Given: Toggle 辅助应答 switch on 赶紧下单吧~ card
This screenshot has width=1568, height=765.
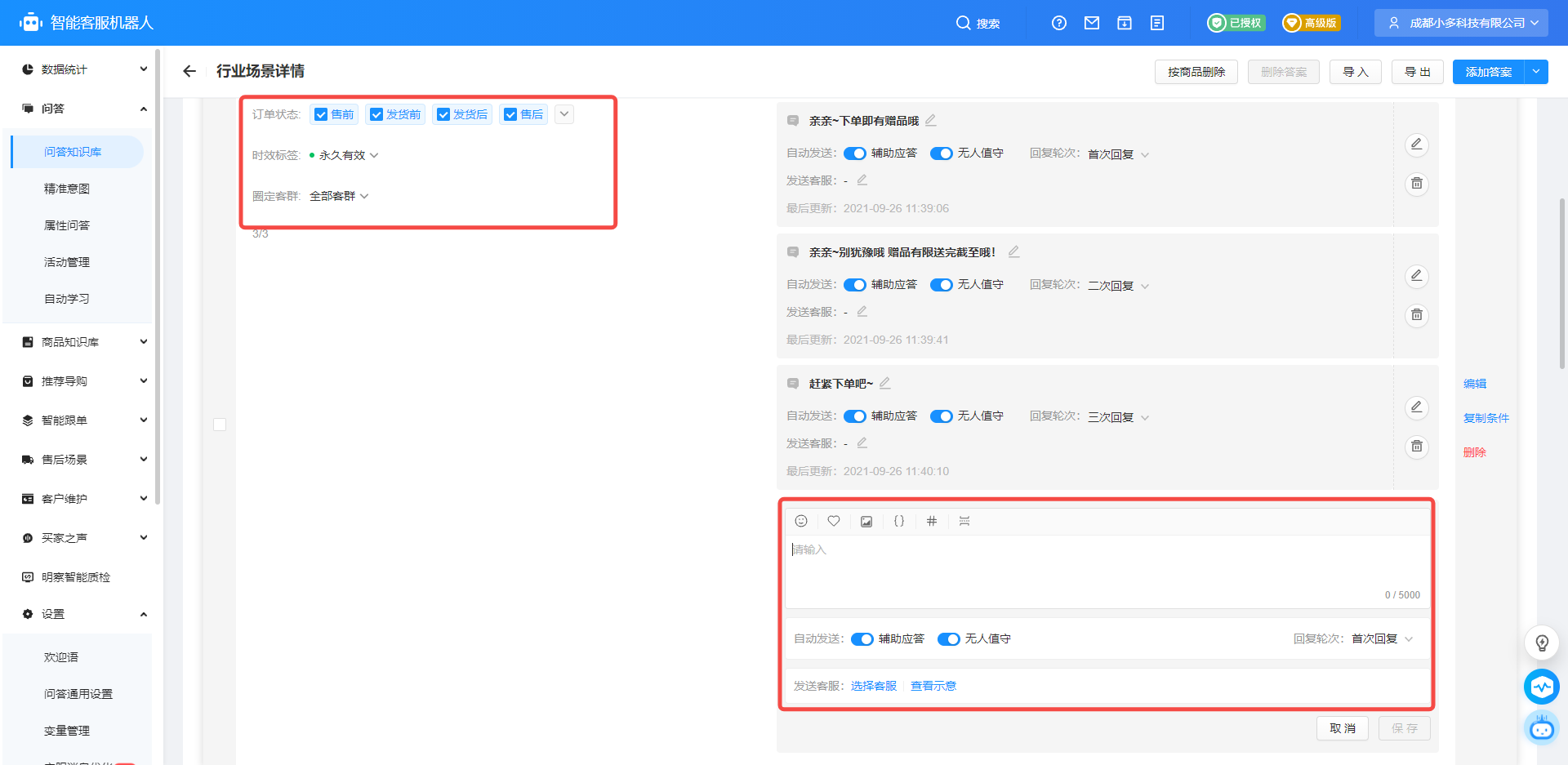Looking at the screenshot, I should [855, 416].
